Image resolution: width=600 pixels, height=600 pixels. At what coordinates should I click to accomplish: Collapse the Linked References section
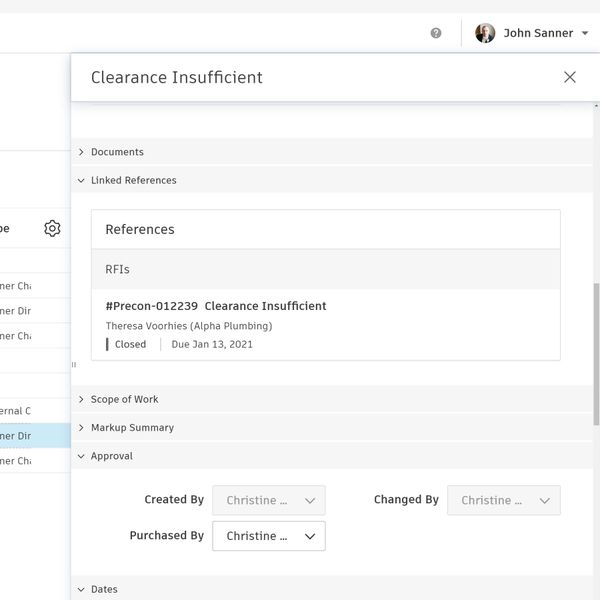tap(132, 181)
